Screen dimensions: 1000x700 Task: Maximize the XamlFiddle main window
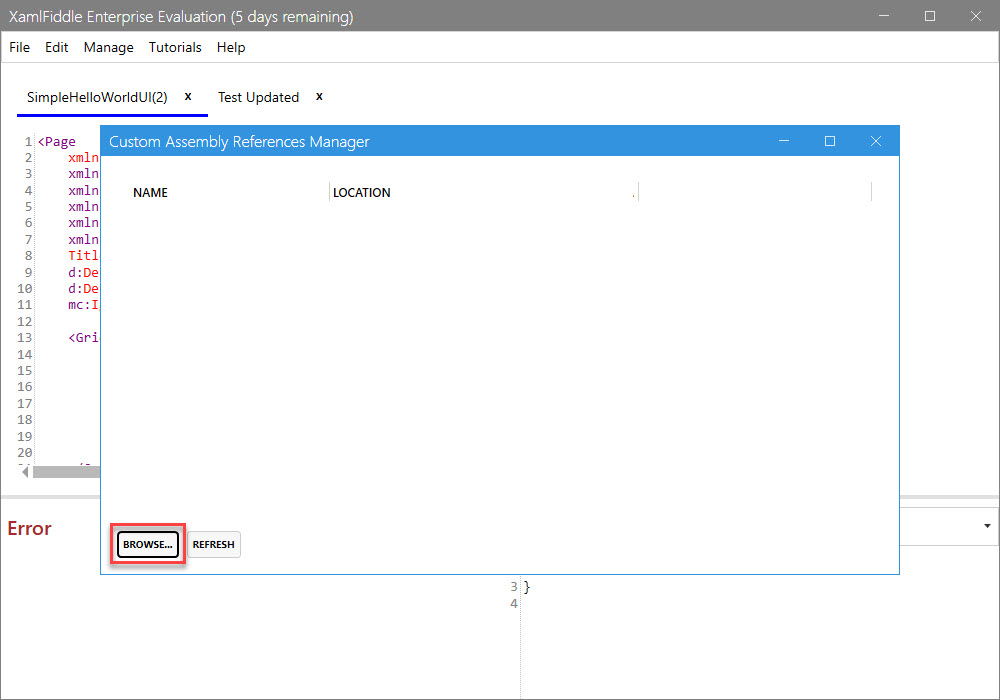pos(930,16)
